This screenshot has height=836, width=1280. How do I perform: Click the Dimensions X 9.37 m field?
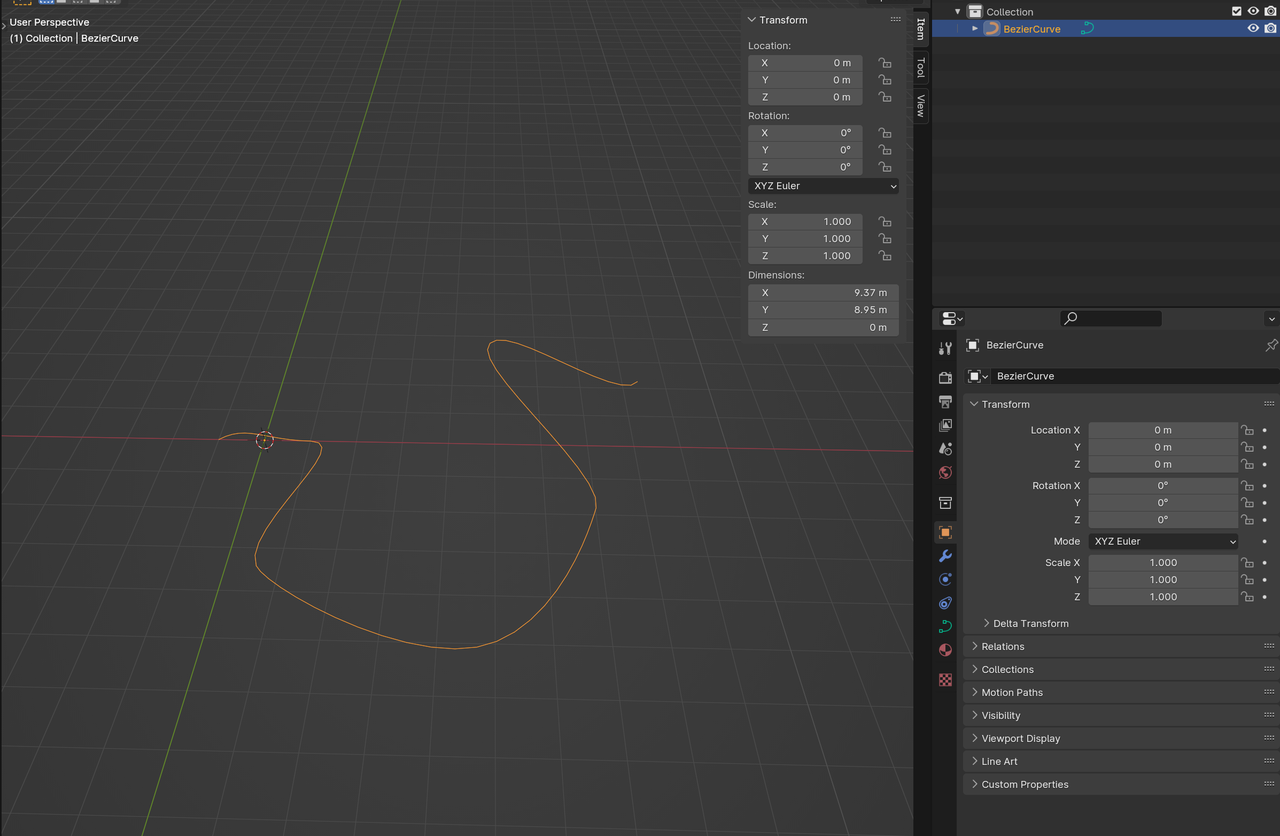point(823,293)
